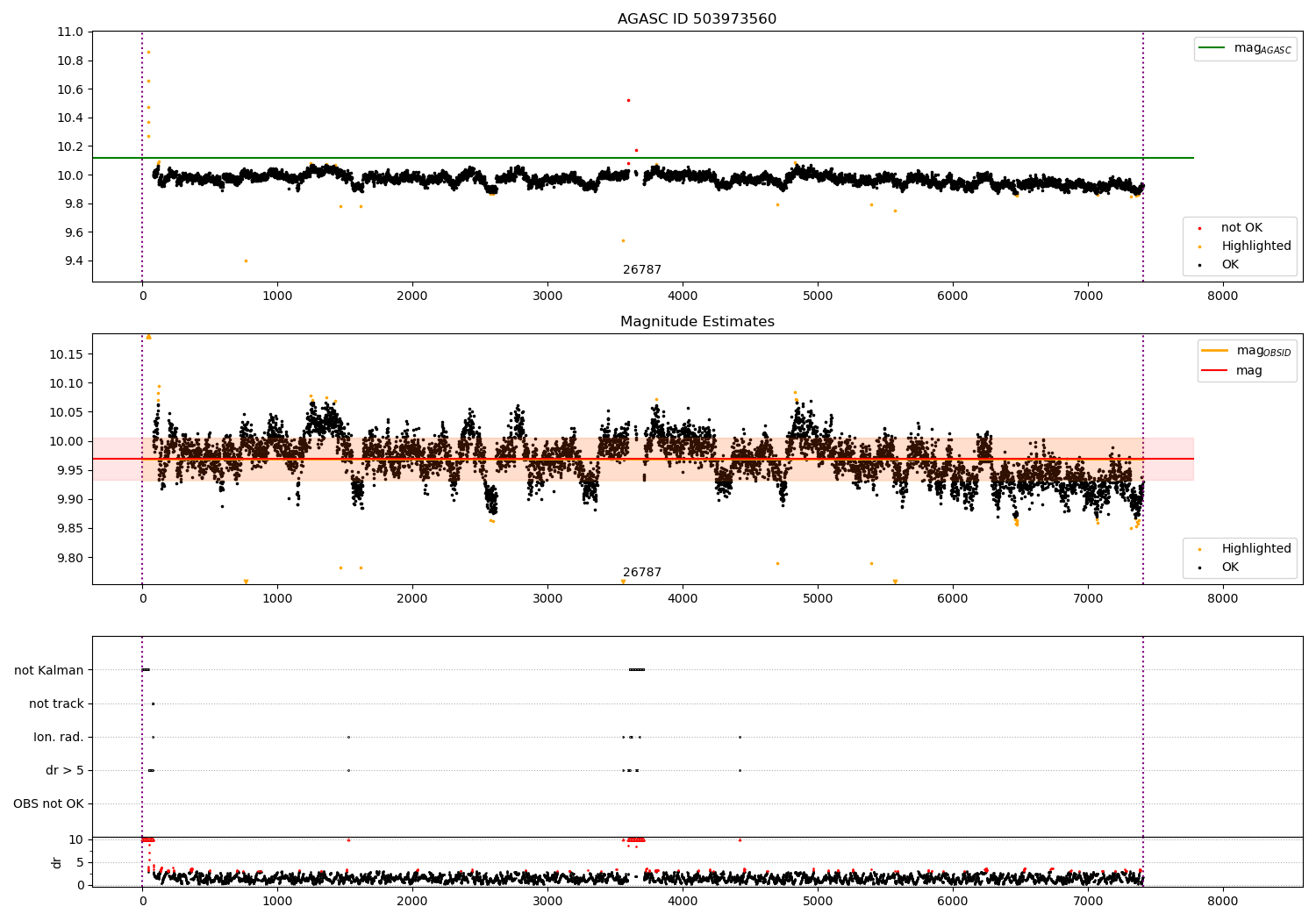Click the title 'AGASC ID 503973560'
The image size is (1316, 921).
pyautogui.click(x=697, y=19)
